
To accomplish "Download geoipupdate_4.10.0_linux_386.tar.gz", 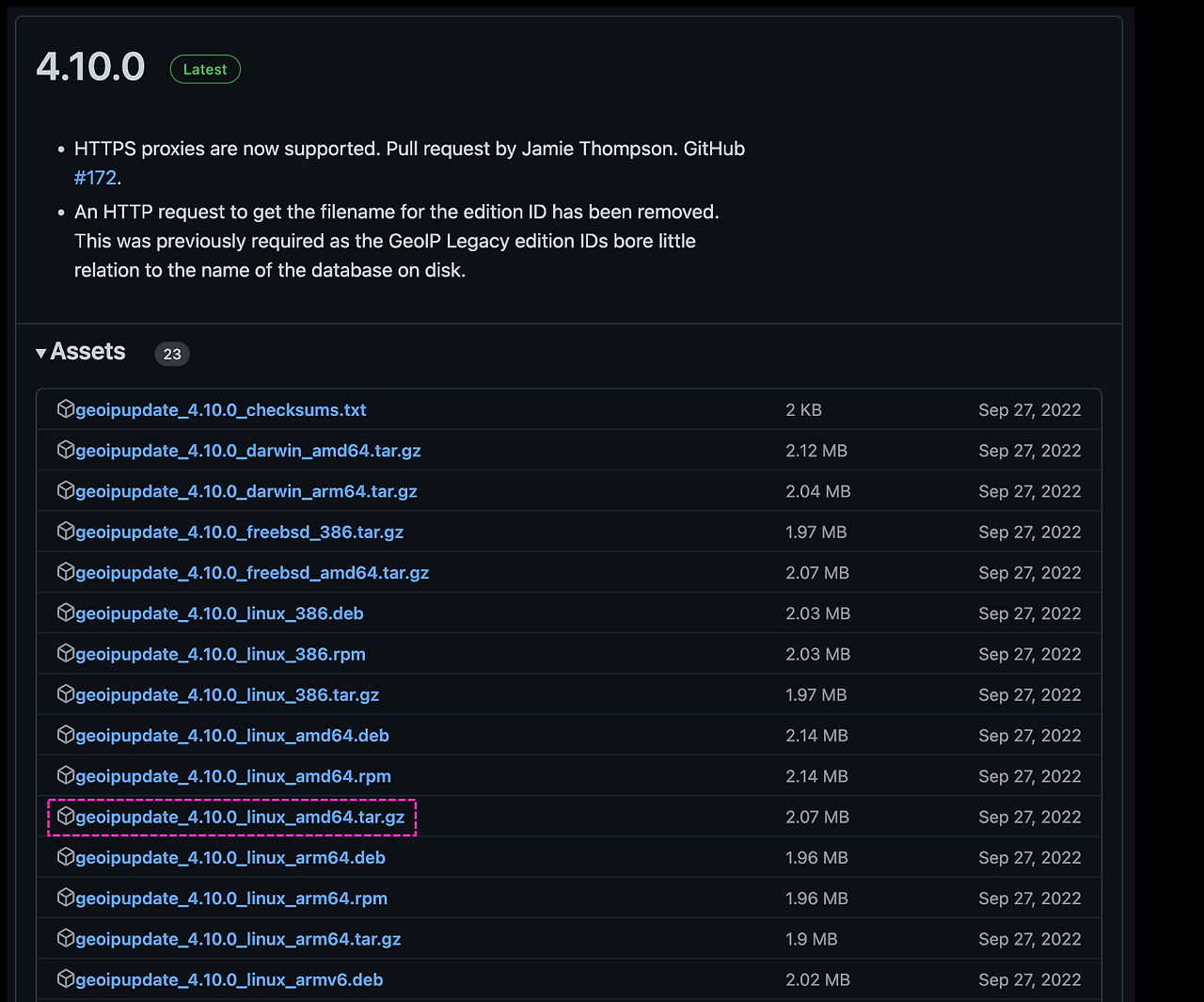I will pos(228,694).
